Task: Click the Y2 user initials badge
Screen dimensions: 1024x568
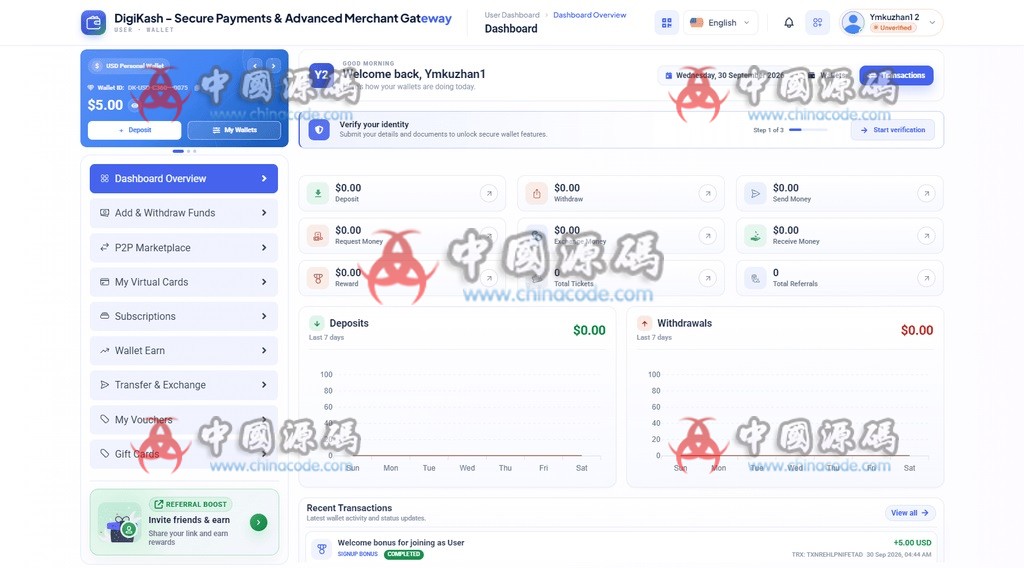Action: (321, 74)
